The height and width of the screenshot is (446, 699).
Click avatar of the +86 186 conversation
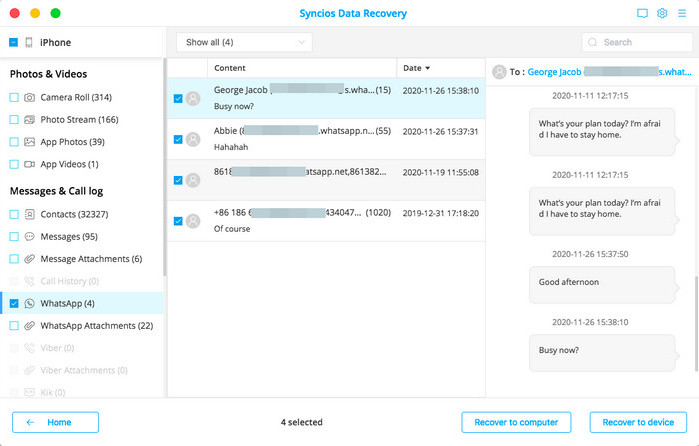pyautogui.click(x=193, y=221)
